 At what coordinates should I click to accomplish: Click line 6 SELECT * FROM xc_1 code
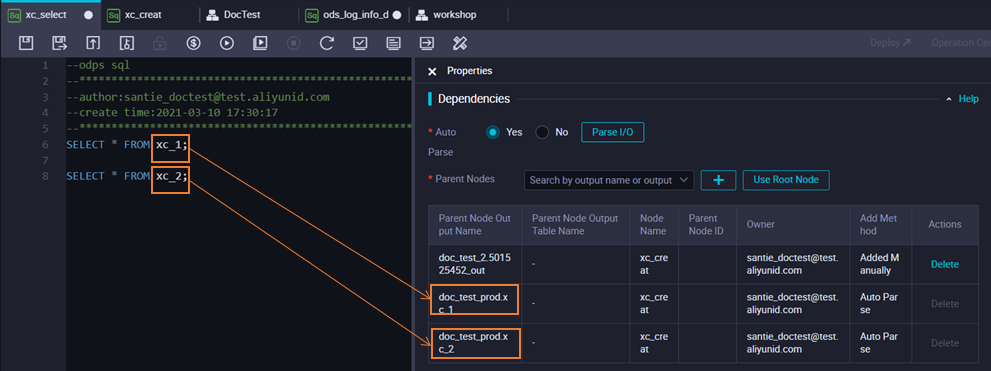tap(127, 145)
